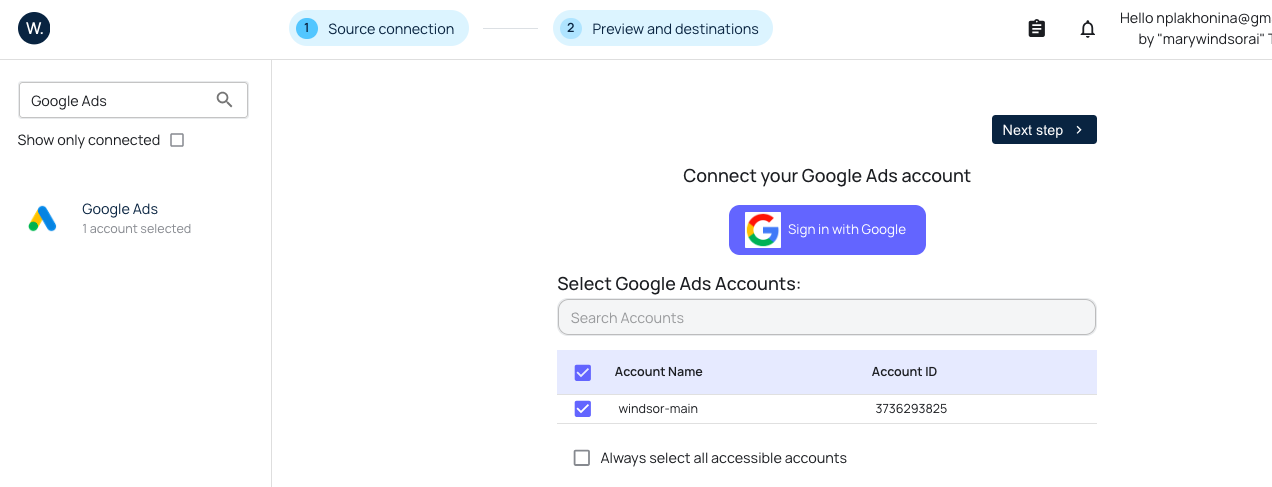Screen dimensions: 1272x487
Task: Click the Hello user greeting text
Action: coord(1195,28)
